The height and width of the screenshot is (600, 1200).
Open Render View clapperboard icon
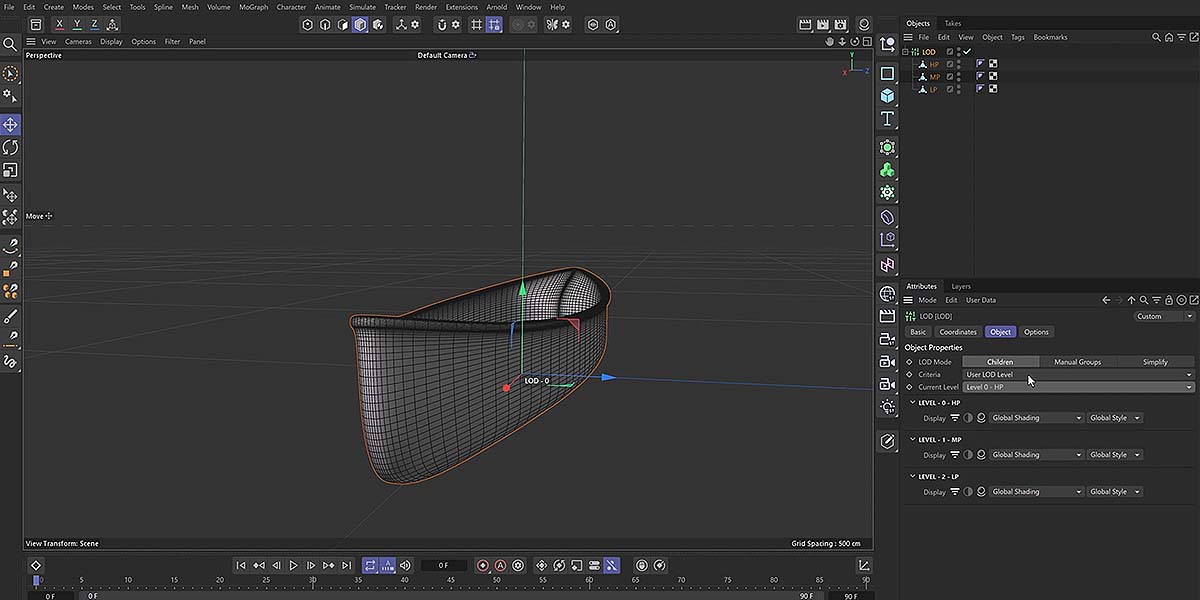point(805,24)
